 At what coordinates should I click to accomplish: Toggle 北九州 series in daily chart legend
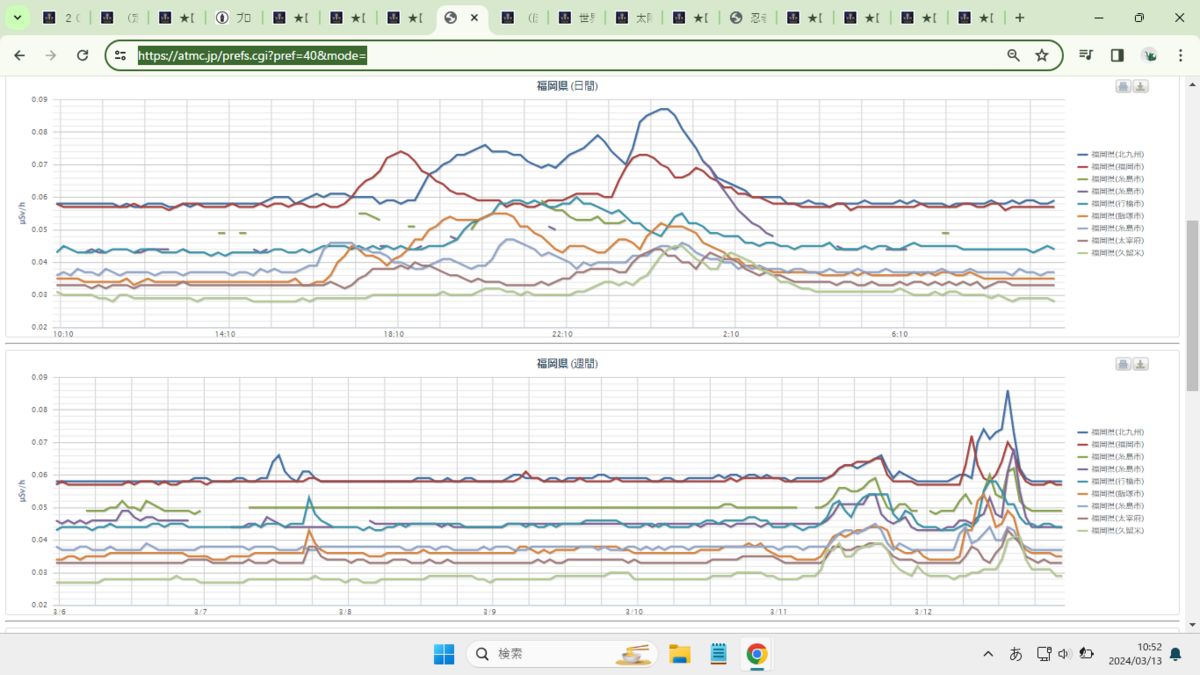(1111, 155)
